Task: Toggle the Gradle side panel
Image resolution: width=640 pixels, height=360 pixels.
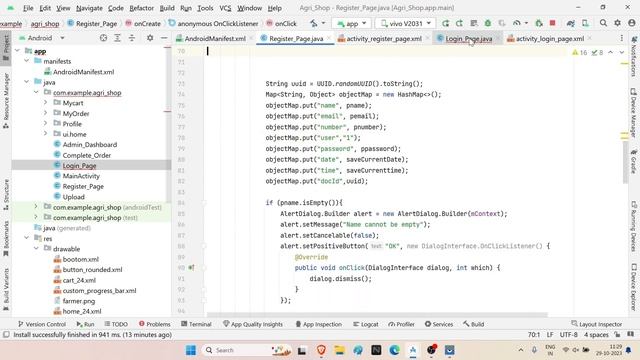Action: point(634,161)
